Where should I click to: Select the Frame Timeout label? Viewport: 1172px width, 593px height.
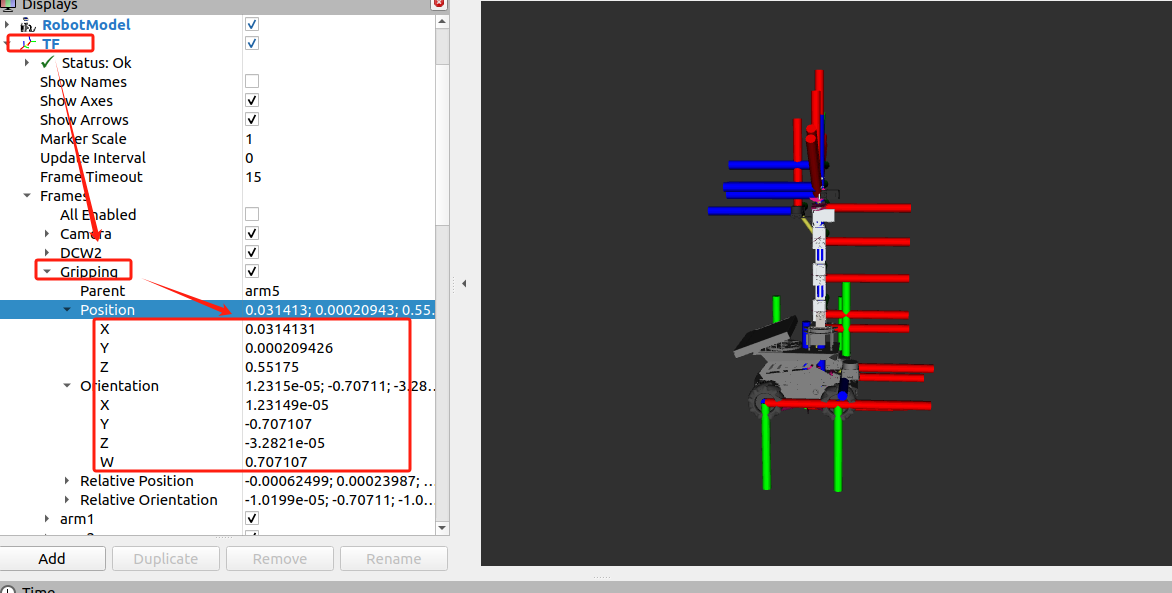point(91,177)
